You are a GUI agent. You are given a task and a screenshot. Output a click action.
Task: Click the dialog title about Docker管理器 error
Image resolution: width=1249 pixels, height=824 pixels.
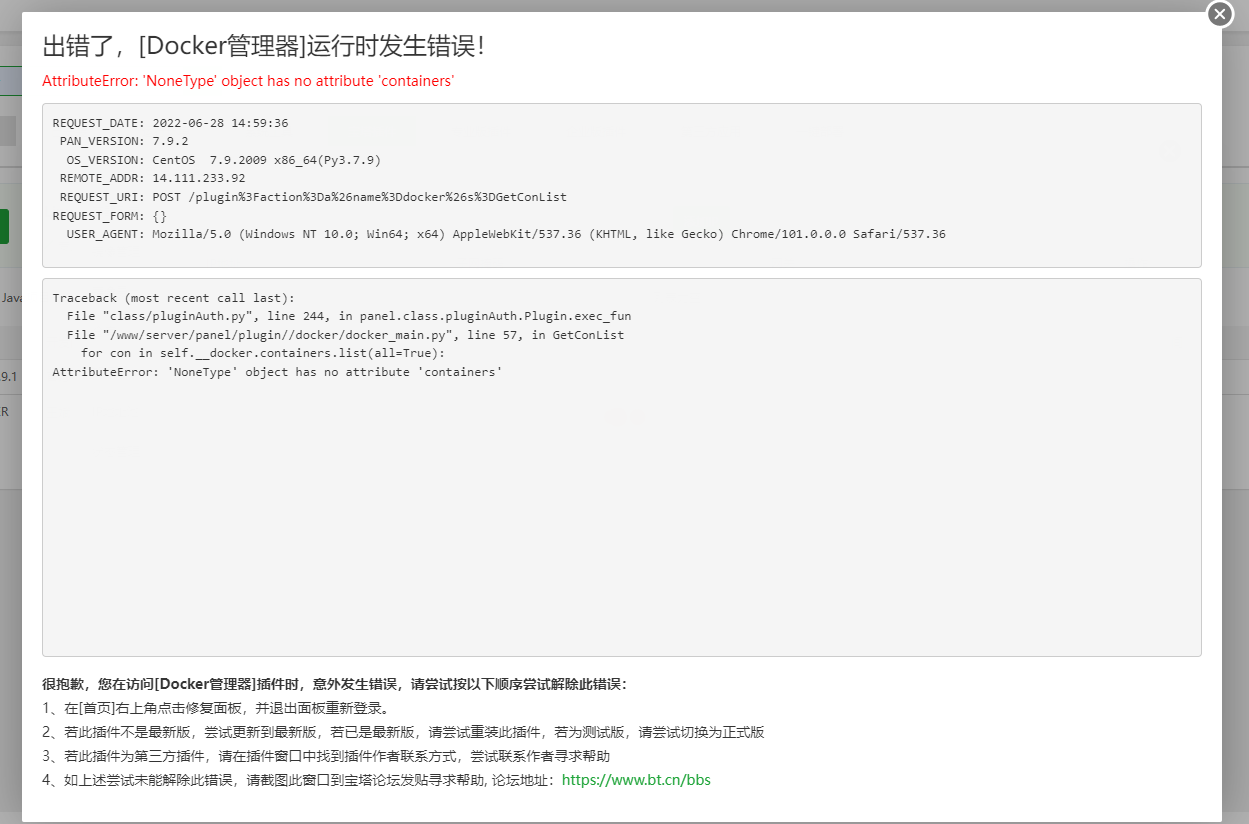[x=264, y=46]
